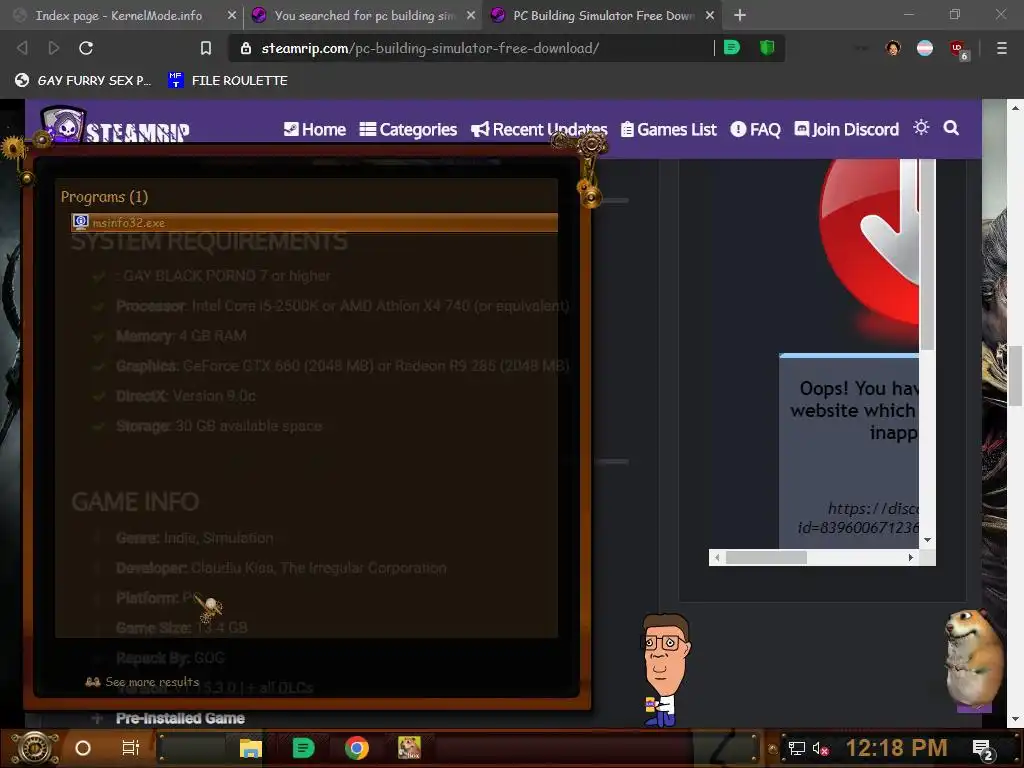Click the Hank Hill cartoon desktop character

(664, 669)
